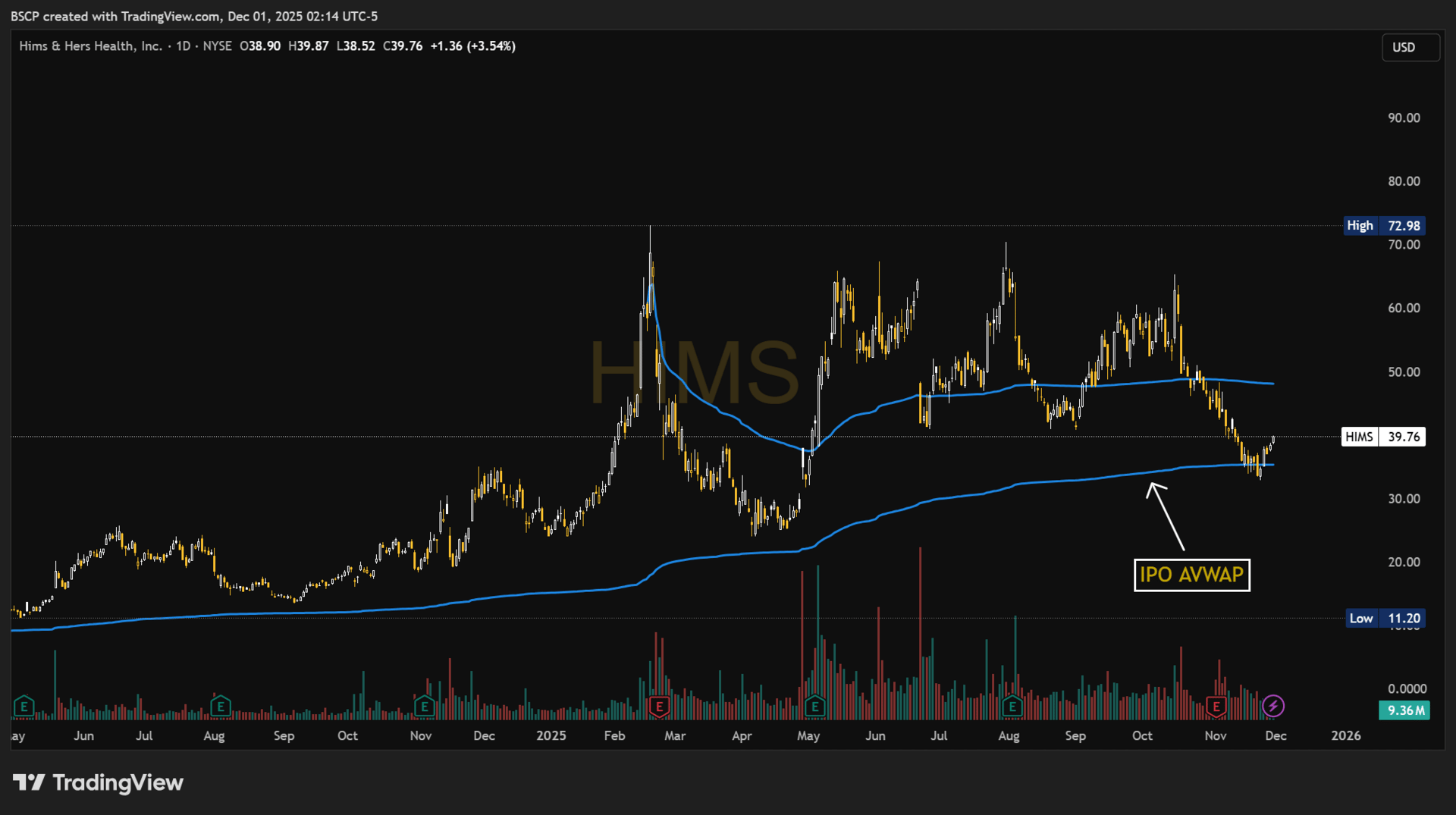Click the low value L38.52

355,46
